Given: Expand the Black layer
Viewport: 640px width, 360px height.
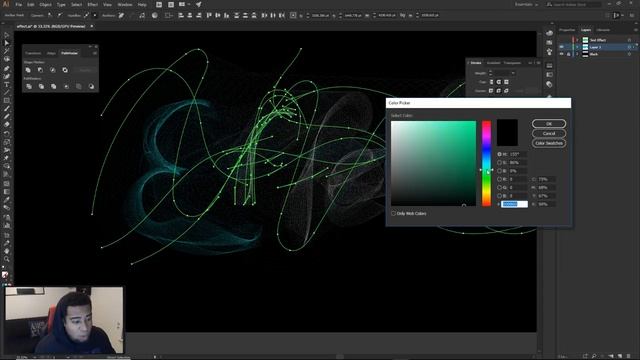Looking at the screenshot, I should coord(577,54).
